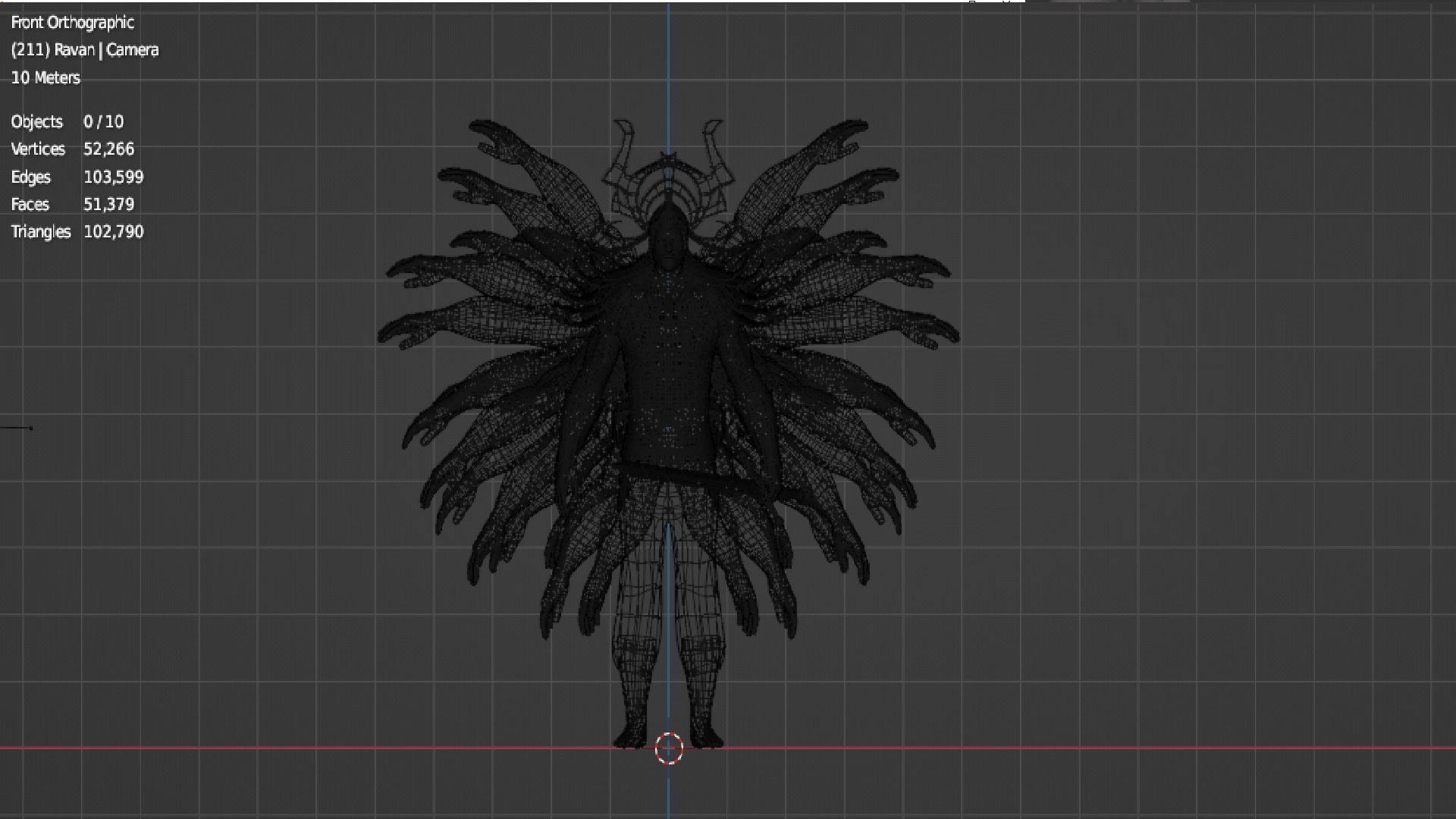Click the Vertices count 52,266
Viewport: 1456px width, 819px height.
(x=108, y=149)
